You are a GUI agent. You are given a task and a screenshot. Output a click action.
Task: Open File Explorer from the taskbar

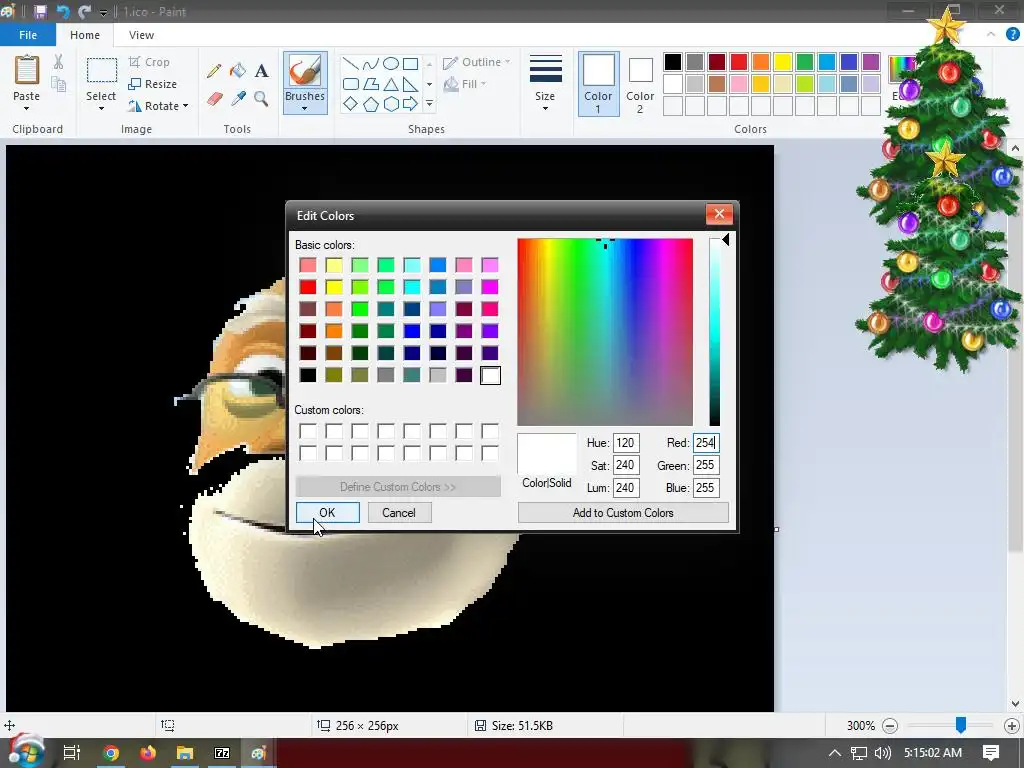point(185,753)
